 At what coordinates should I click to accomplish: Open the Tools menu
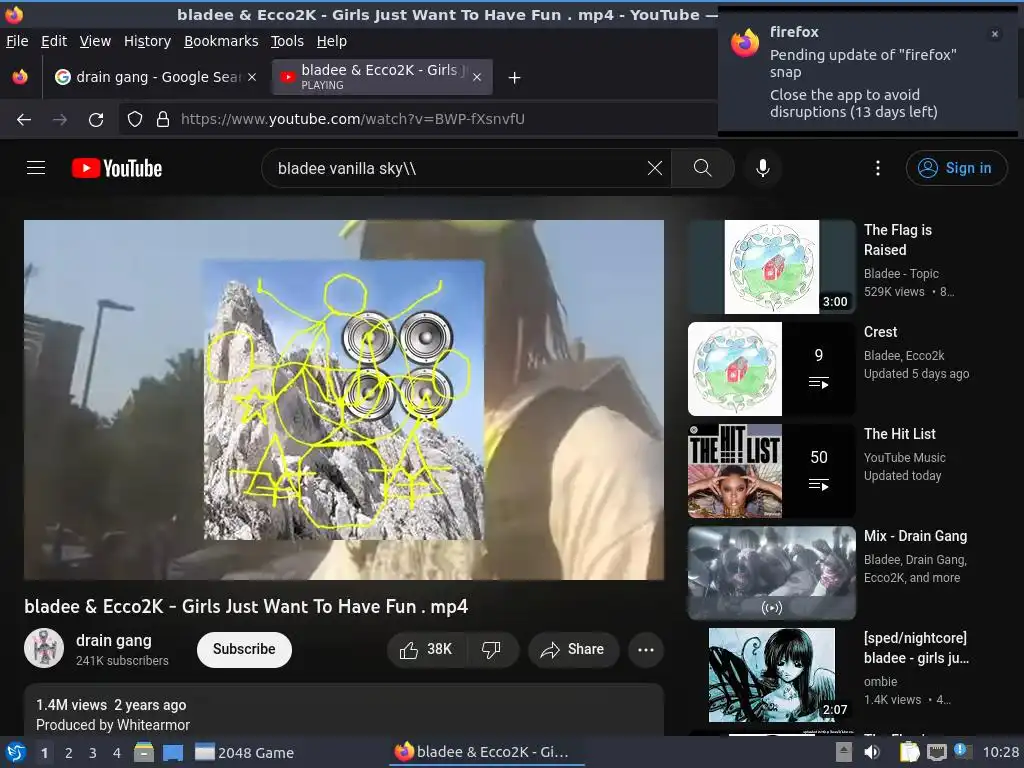(287, 41)
